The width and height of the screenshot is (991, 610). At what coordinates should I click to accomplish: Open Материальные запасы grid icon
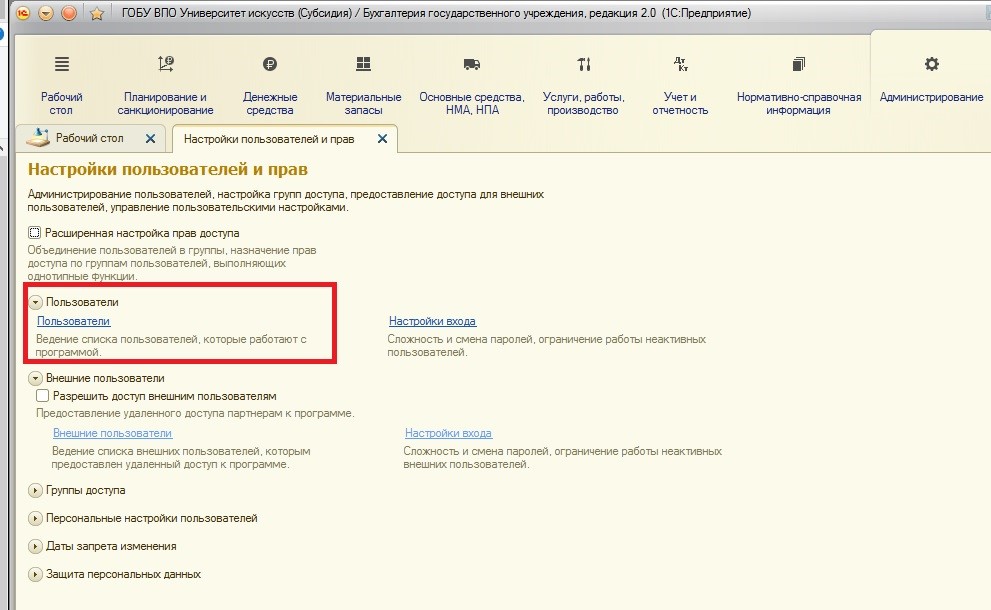point(363,64)
